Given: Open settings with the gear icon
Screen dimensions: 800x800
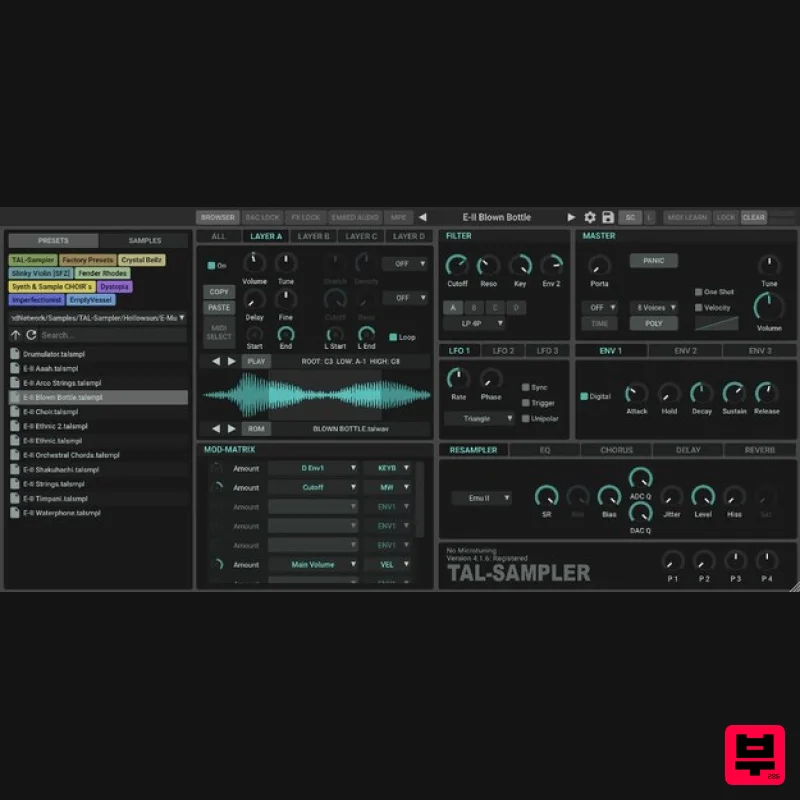Looking at the screenshot, I should (590, 217).
